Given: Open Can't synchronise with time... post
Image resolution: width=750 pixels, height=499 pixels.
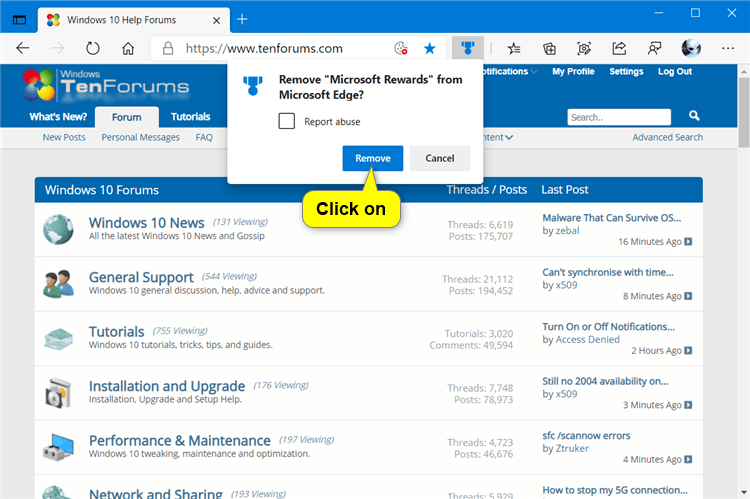Looking at the screenshot, I should point(607,273).
